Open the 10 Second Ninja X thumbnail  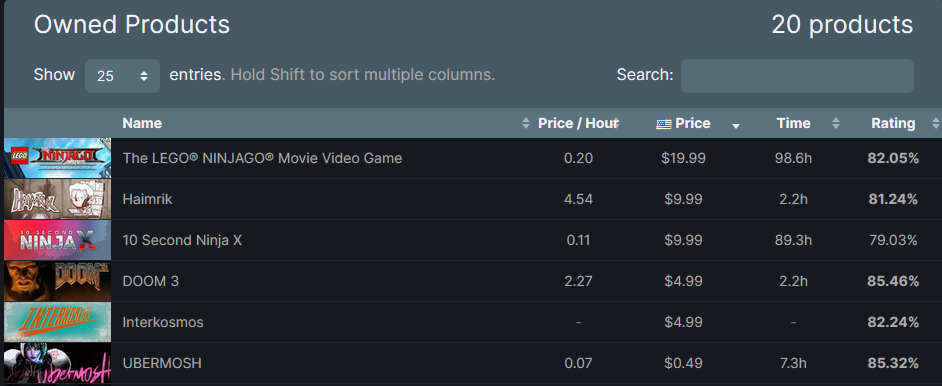coord(58,240)
